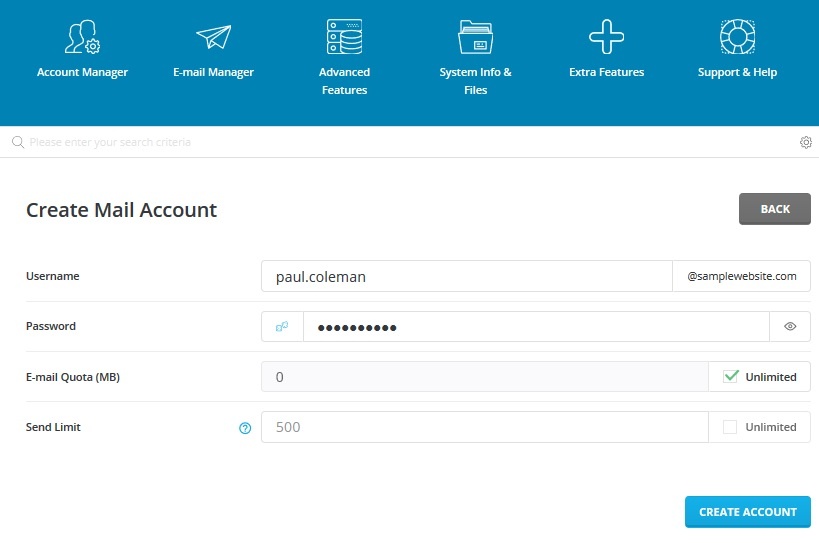The image size is (819, 543).
Task: Click the @samplewebsite.com domain label
Action: click(x=742, y=276)
